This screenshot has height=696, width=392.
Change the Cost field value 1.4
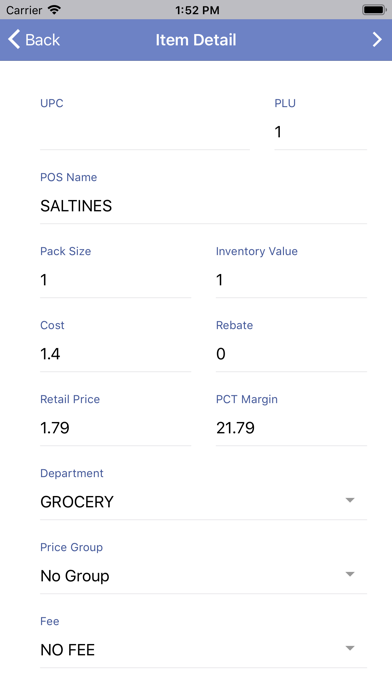coord(115,354)
